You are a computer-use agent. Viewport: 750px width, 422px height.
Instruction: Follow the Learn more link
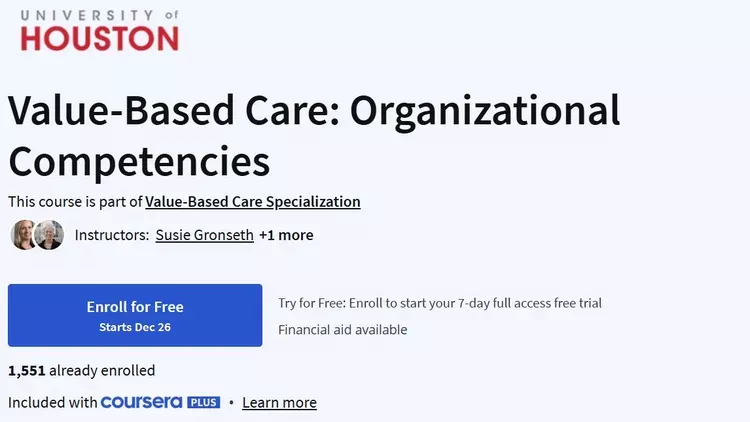279,403
